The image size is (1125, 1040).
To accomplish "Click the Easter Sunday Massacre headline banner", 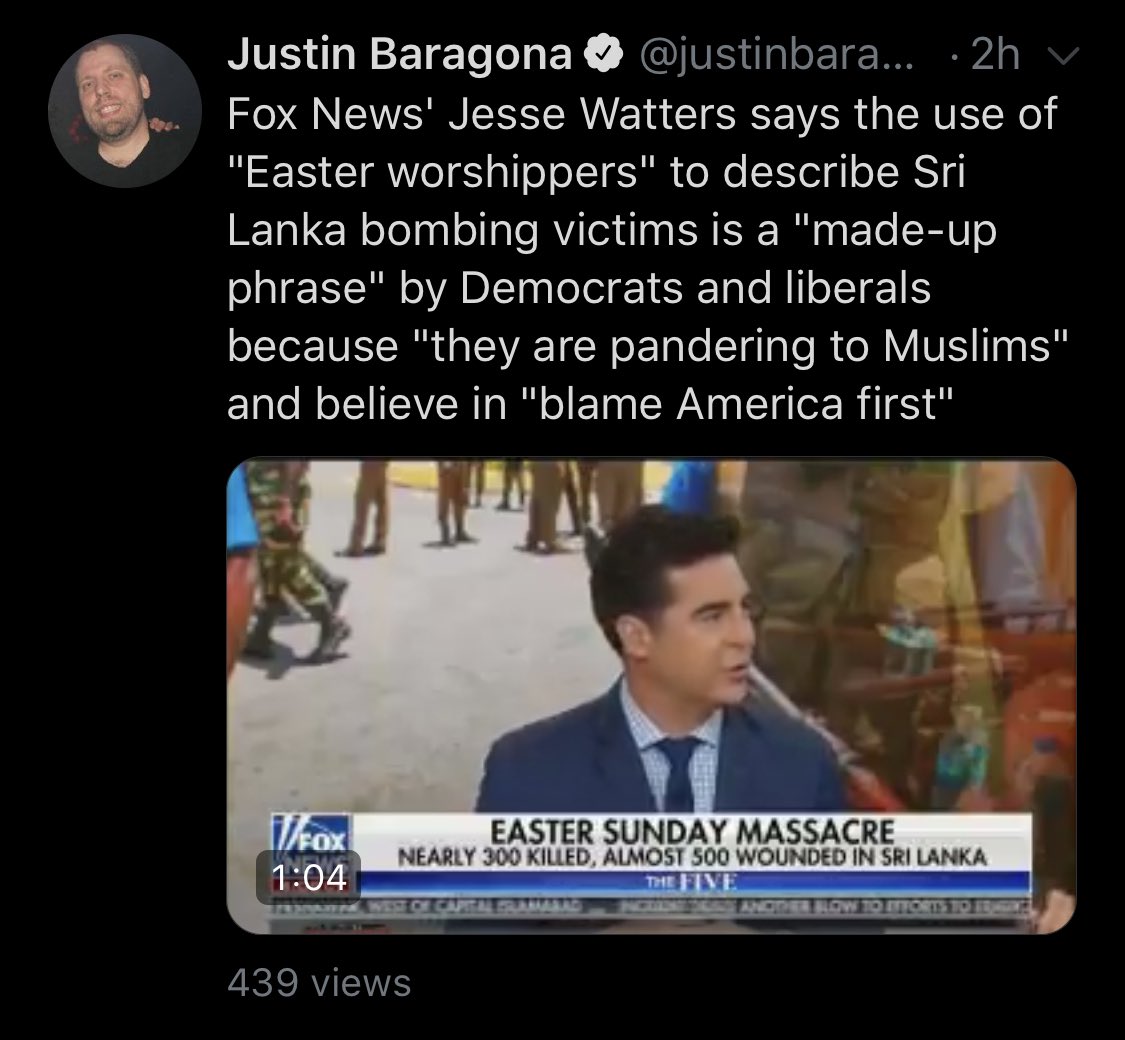I will click(x=692, y=831).
